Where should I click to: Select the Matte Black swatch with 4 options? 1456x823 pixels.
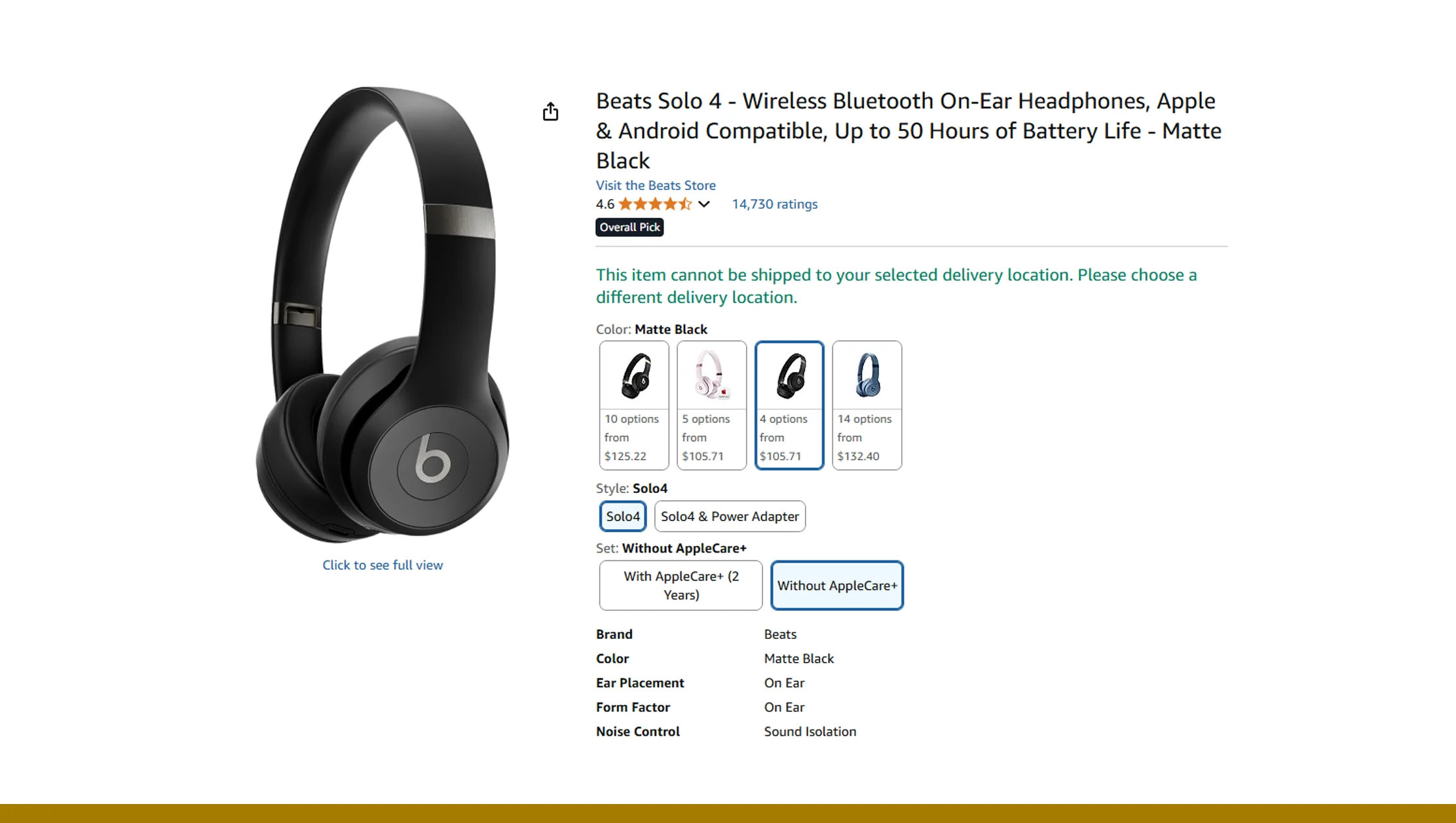[789, 405]
